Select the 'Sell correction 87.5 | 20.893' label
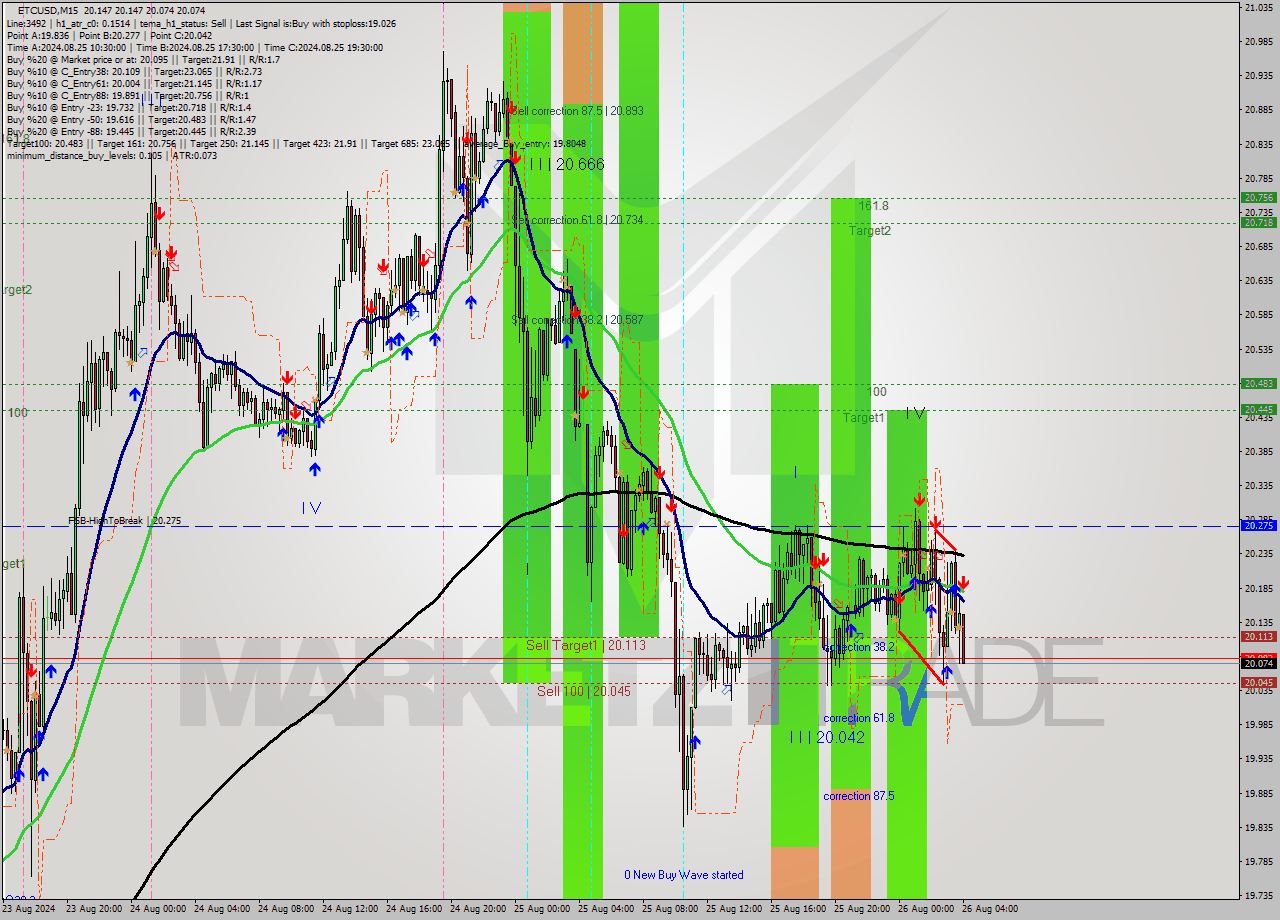Image resolution: width=1280 pixels, height=920 pixels. tap(578, 111)
